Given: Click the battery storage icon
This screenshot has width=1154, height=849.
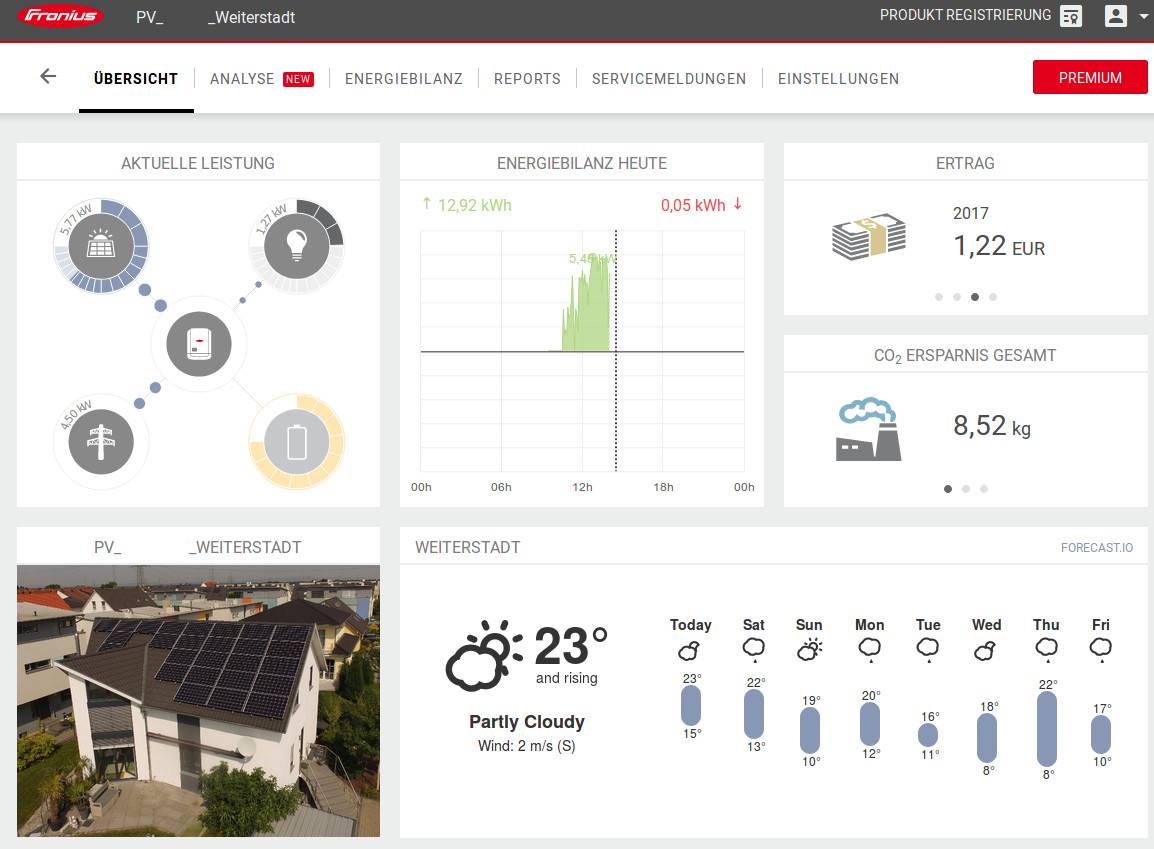Looking at the screenshot, I should pos(296,441).
